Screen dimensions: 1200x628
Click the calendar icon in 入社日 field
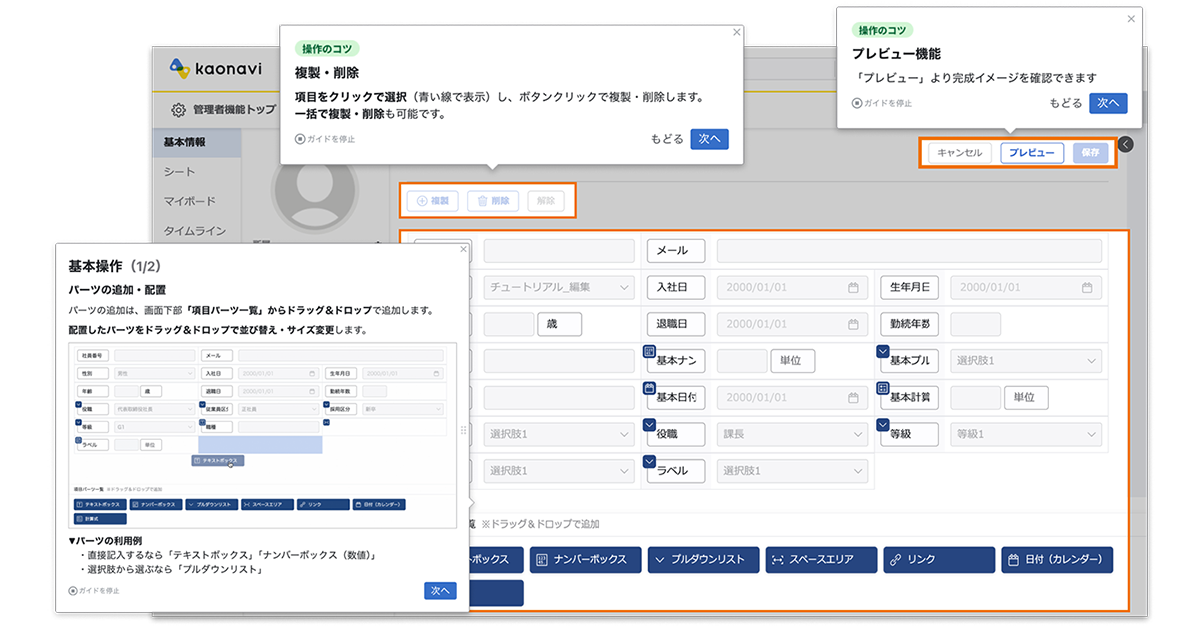(x=853, y=287)
